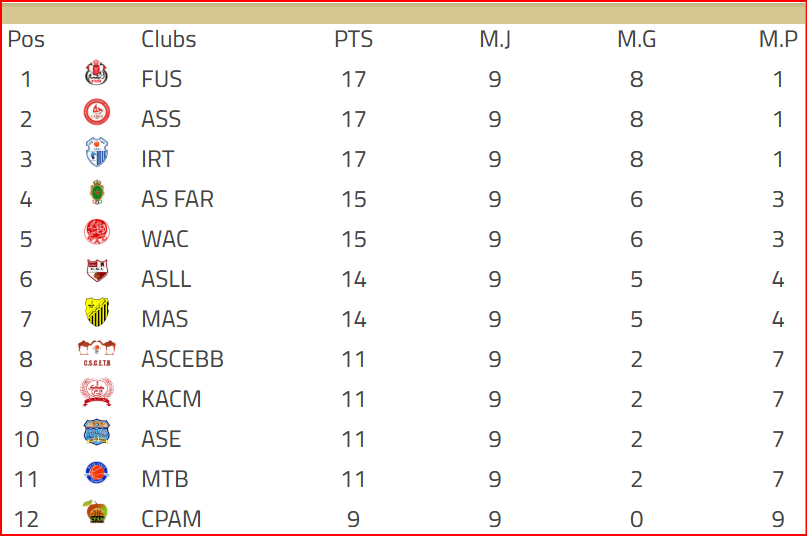Open the CPAM apple logo
The image size is (807, 536).
pyautogui.click(x=96, y=512)
